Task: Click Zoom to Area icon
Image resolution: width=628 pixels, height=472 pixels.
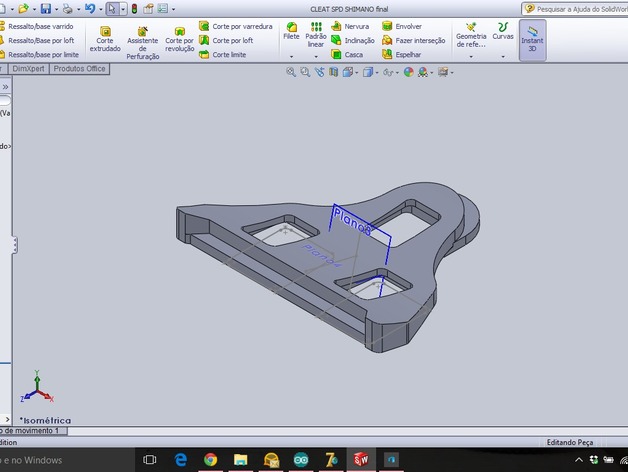Action: click(x=305, y=72)
